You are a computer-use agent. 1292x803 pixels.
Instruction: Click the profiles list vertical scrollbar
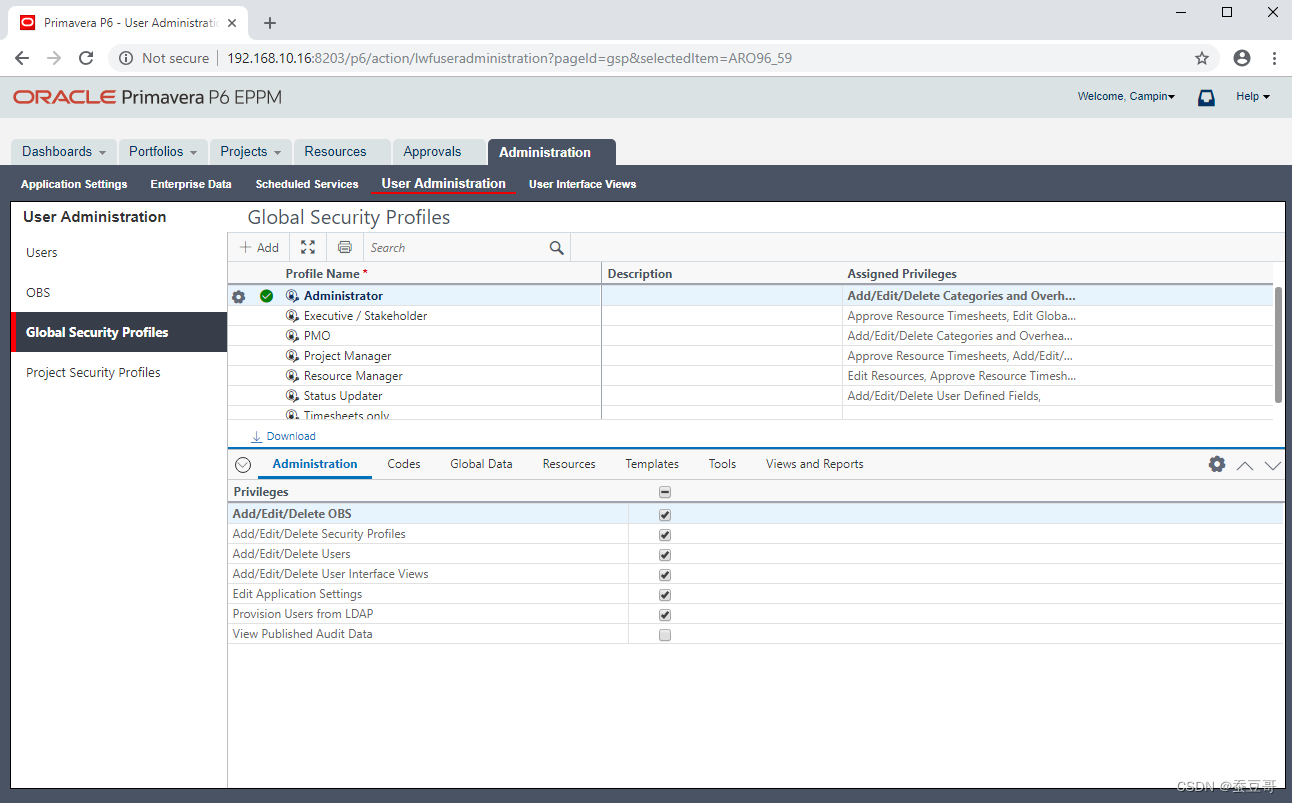[1278, 345]
